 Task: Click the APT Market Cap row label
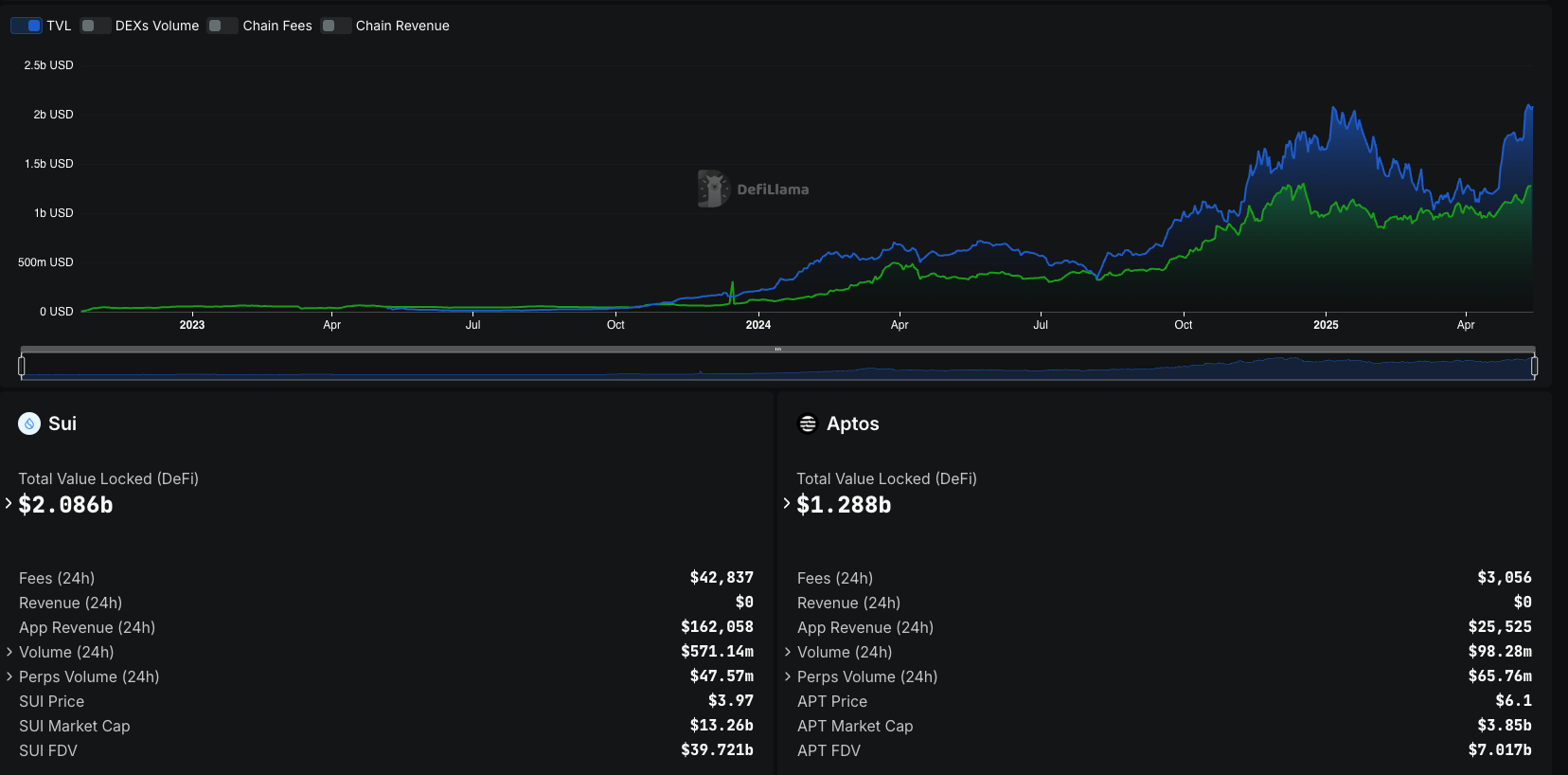[855, 726]
